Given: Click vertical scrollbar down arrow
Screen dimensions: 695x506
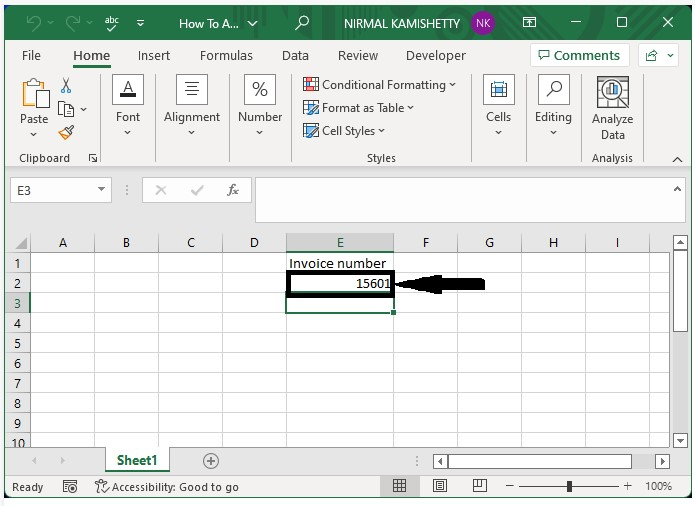Looking at the screenshot, I should tap(679, 440).
